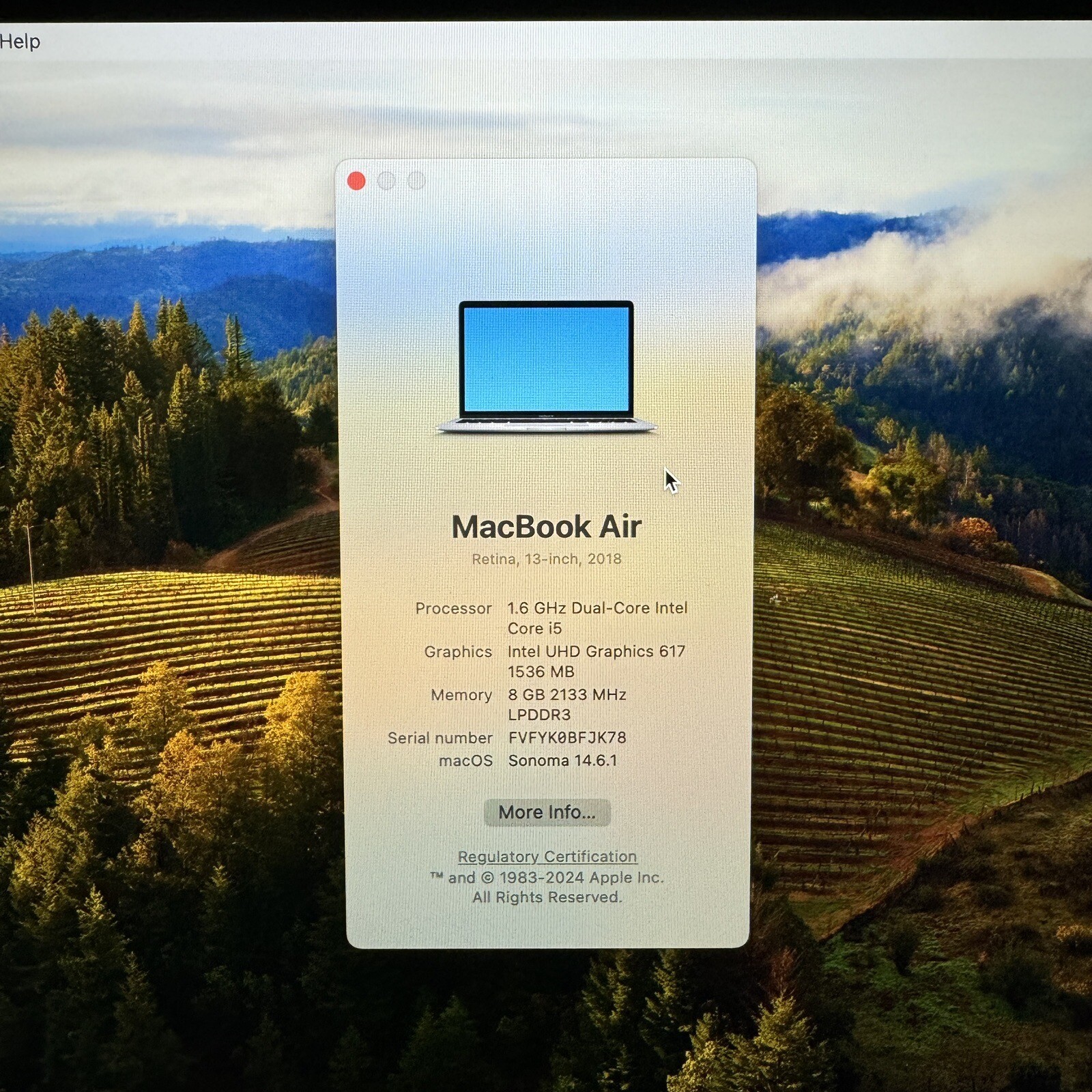This screenshot has height=1092, width=1092.
Task: Open the Help menu in menu bar
Action: (20, 42)
